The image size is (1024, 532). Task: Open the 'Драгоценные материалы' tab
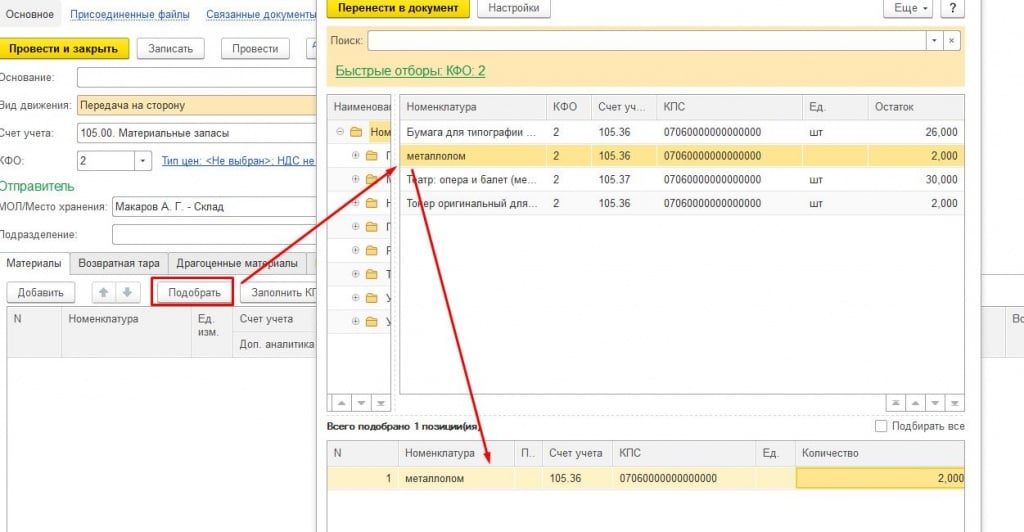click(x=237, y=263)
